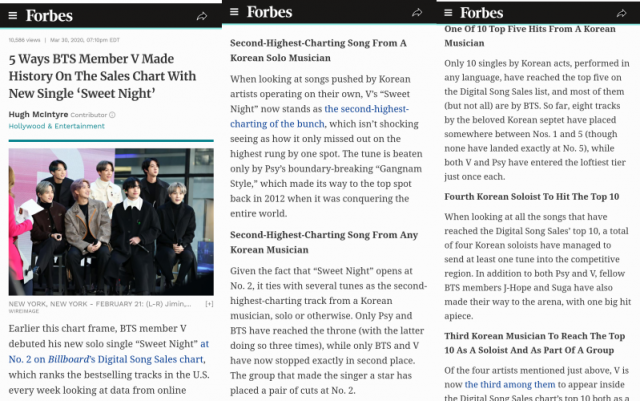Screen dimensions: 640x401
Task: Open author Hugh McIntyre's profile
Action: (38, 114)
